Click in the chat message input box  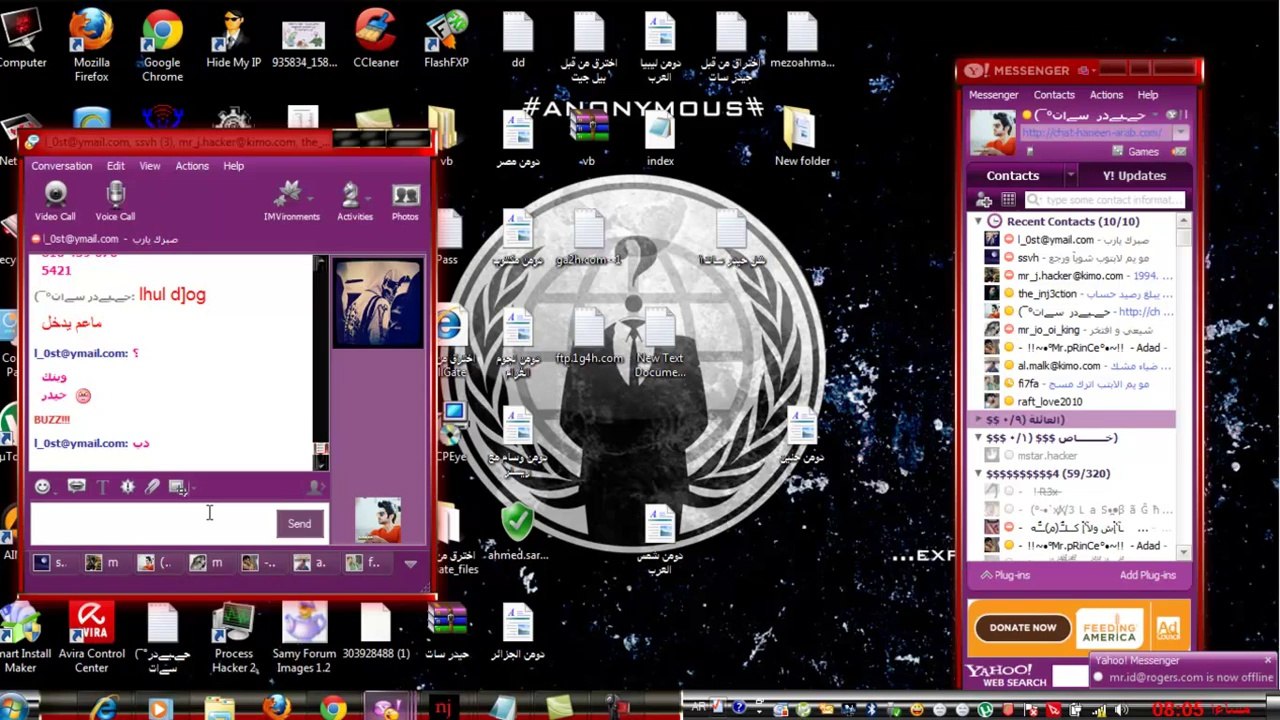click(153, 524)
